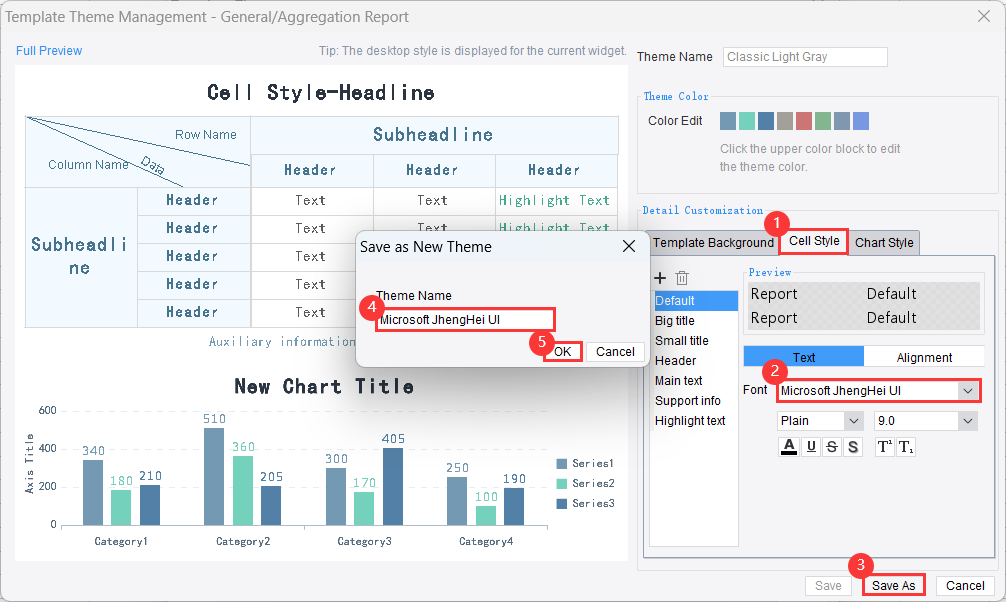Viewport: 1006px width, 602px height.
Task: Click Cancel in Save as New Theme dialog
Action: 615,352
